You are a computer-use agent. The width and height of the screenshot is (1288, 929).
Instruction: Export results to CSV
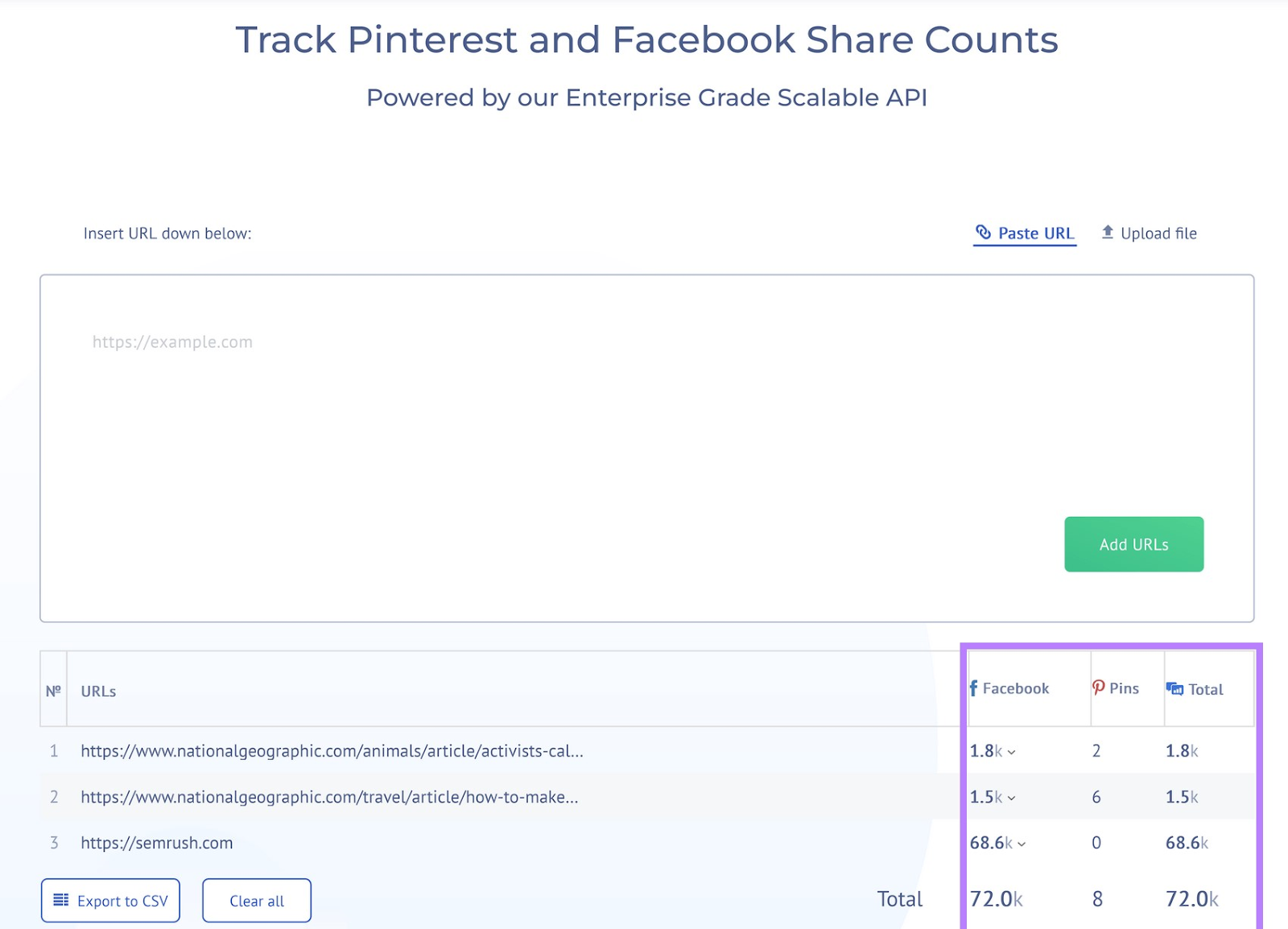110,901
